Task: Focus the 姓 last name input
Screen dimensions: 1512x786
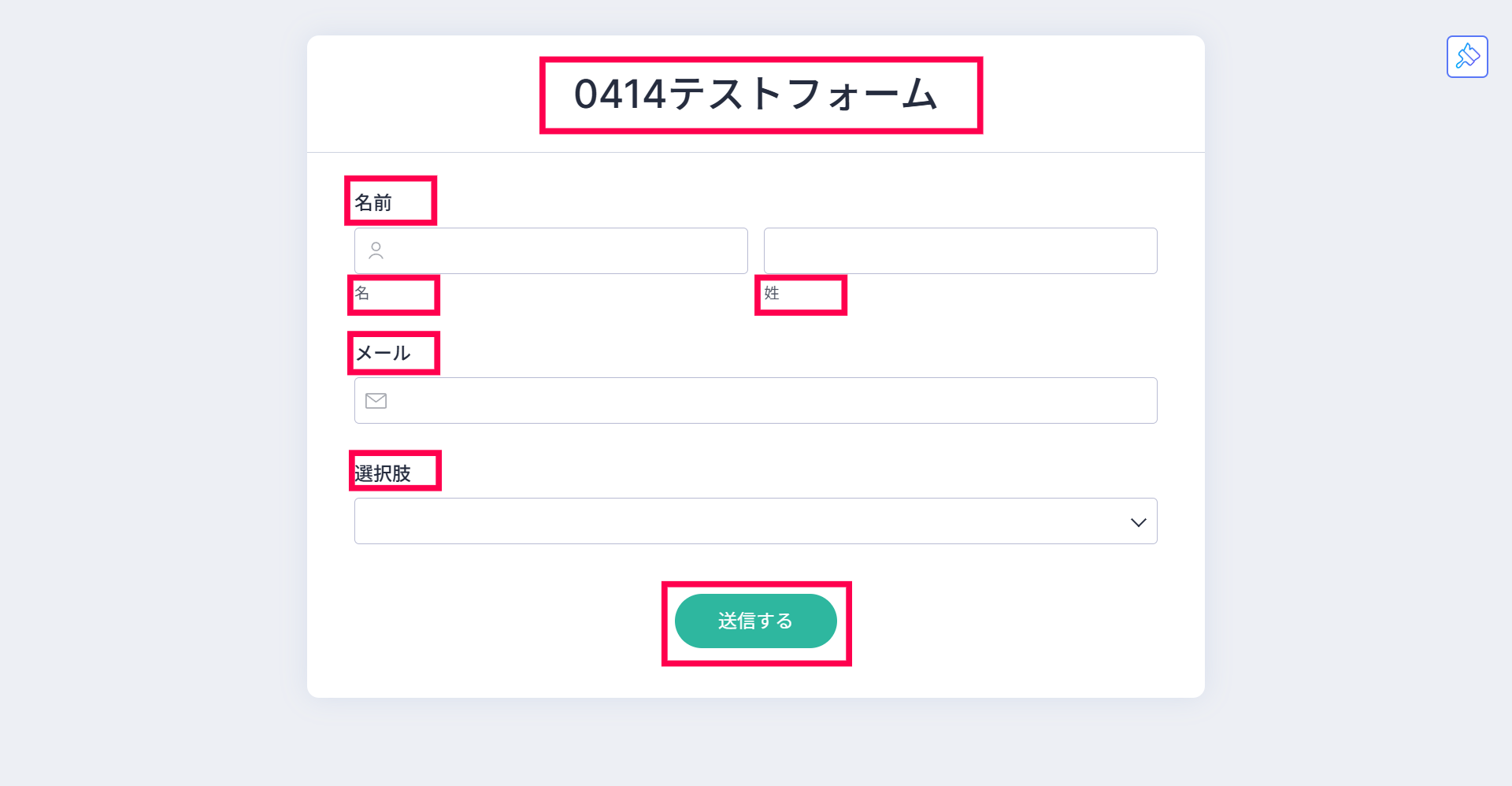Action: (x=960, y=251)
